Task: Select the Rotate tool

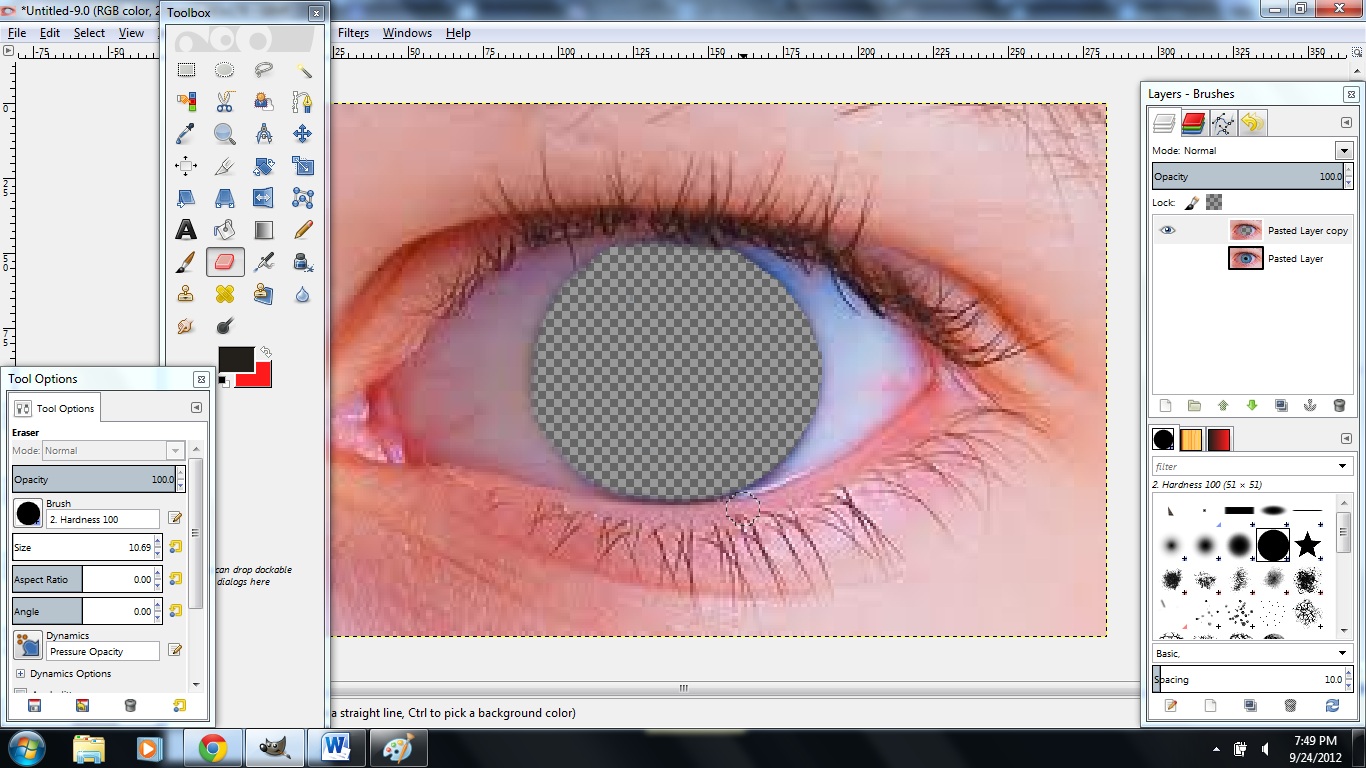Action: point(264,166)
